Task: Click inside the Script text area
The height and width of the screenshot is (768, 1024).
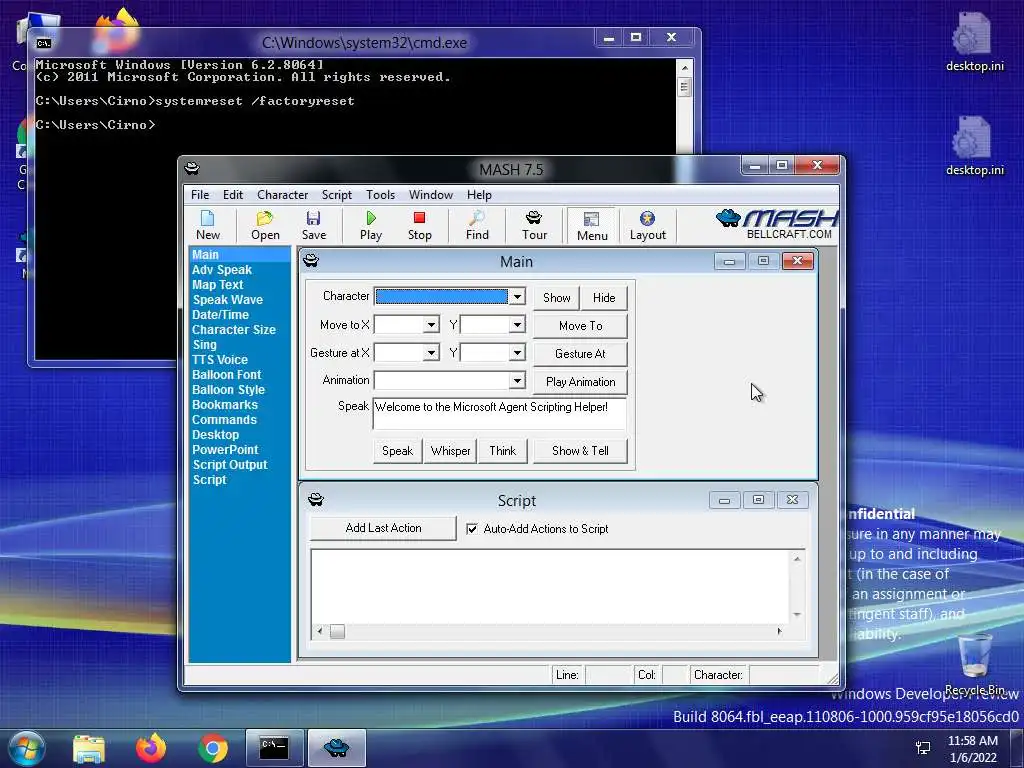Action: pos(550,586)
